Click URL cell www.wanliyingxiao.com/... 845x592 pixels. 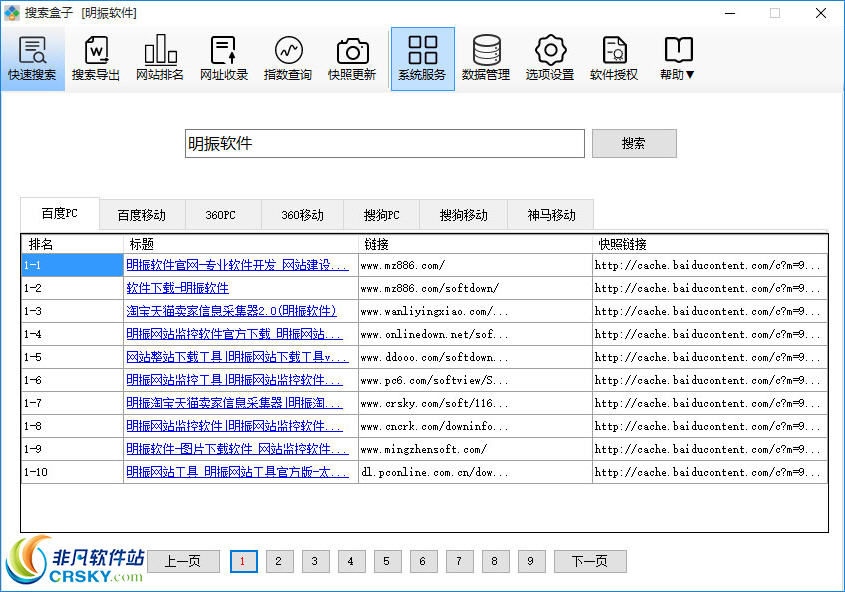[x=475, y=311]
